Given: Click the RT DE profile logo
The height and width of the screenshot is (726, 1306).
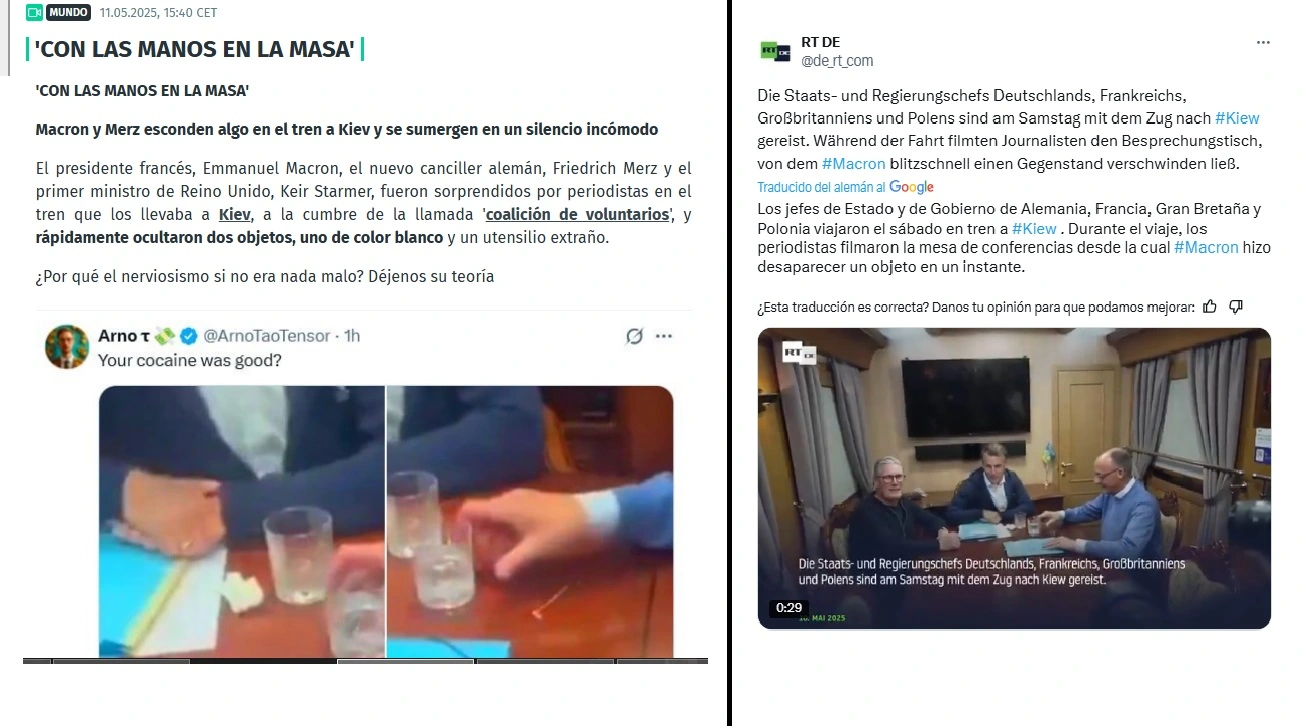Looking at the screenshot, I should [x=775, y=51].
